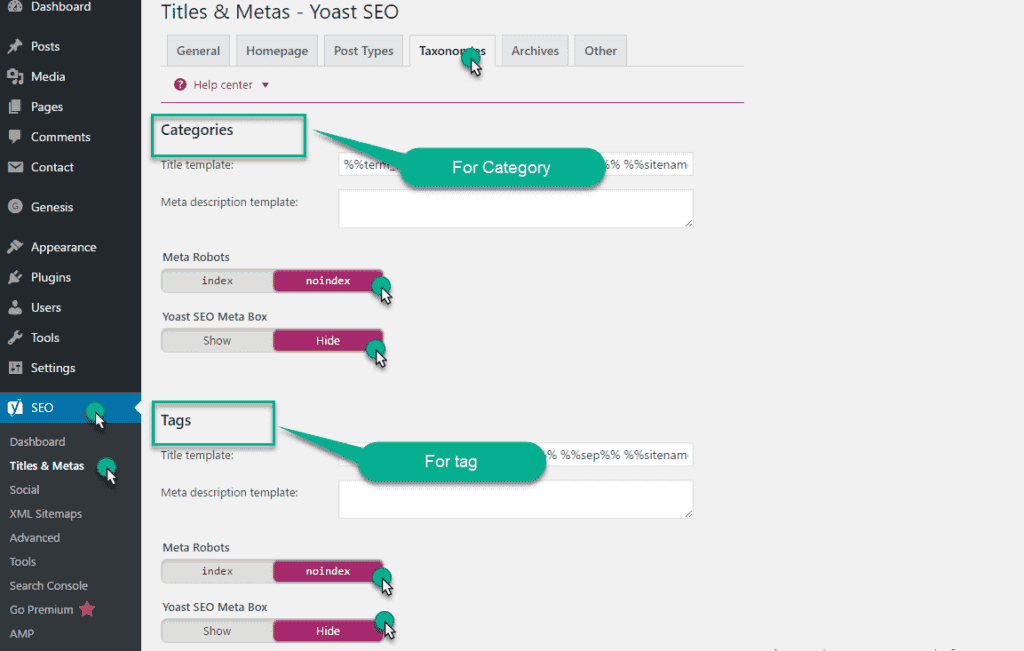The image size is (1024, 651).
Task: Open XML Sitemaps submenu link
Action: click(46, 514)
